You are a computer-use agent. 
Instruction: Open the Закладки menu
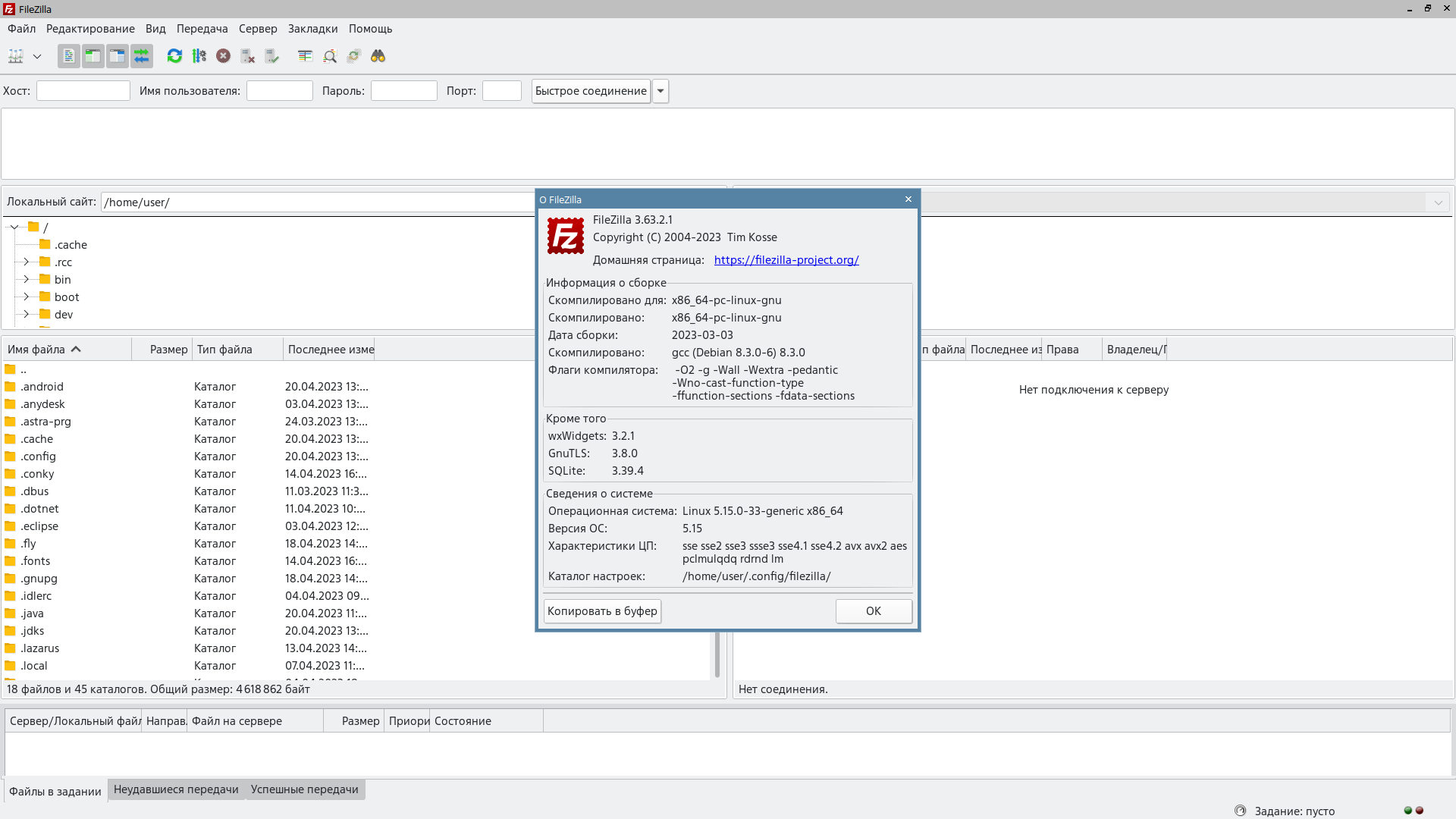click(312, 29)
